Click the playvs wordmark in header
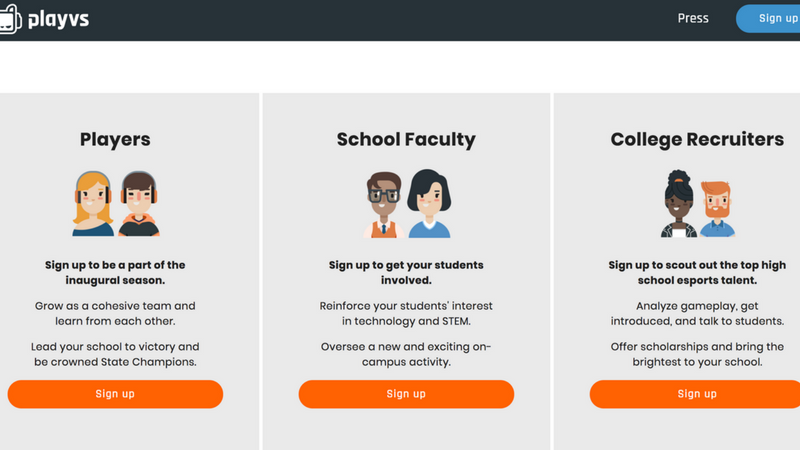 pos(58,20)
